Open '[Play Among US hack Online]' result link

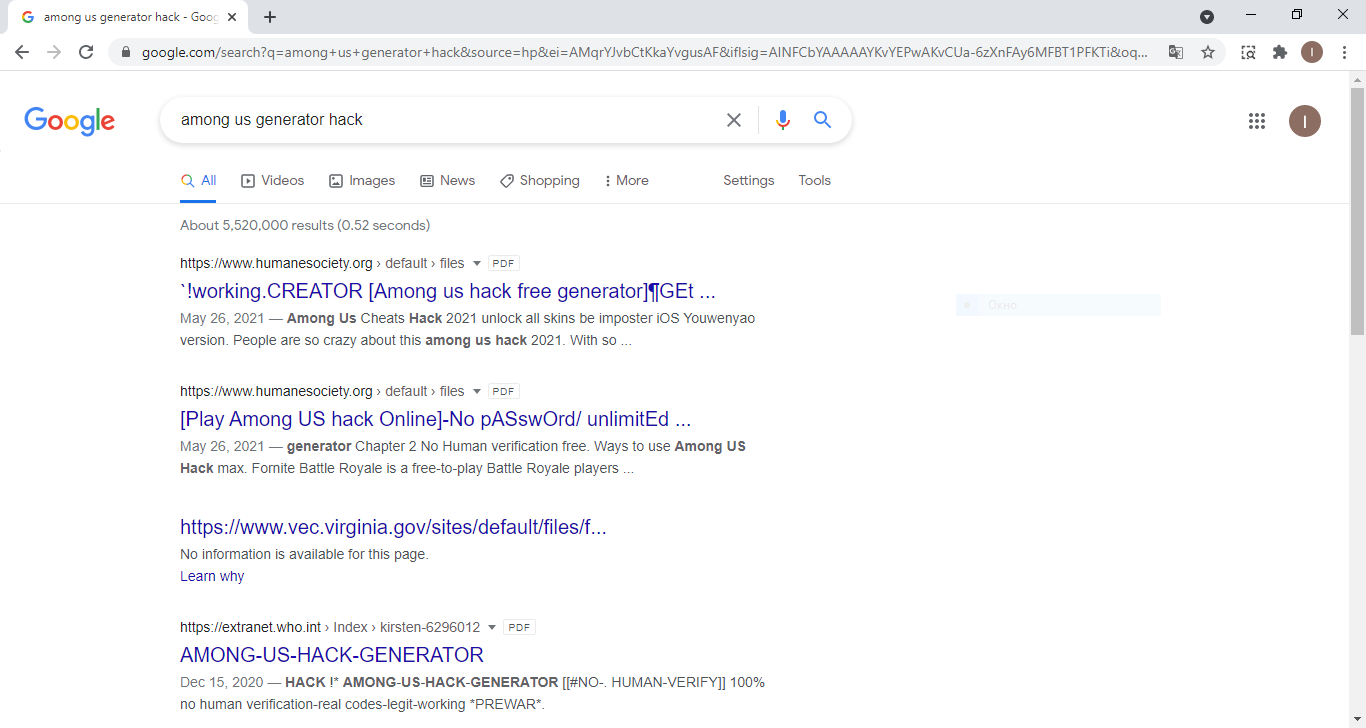(436, 420)
